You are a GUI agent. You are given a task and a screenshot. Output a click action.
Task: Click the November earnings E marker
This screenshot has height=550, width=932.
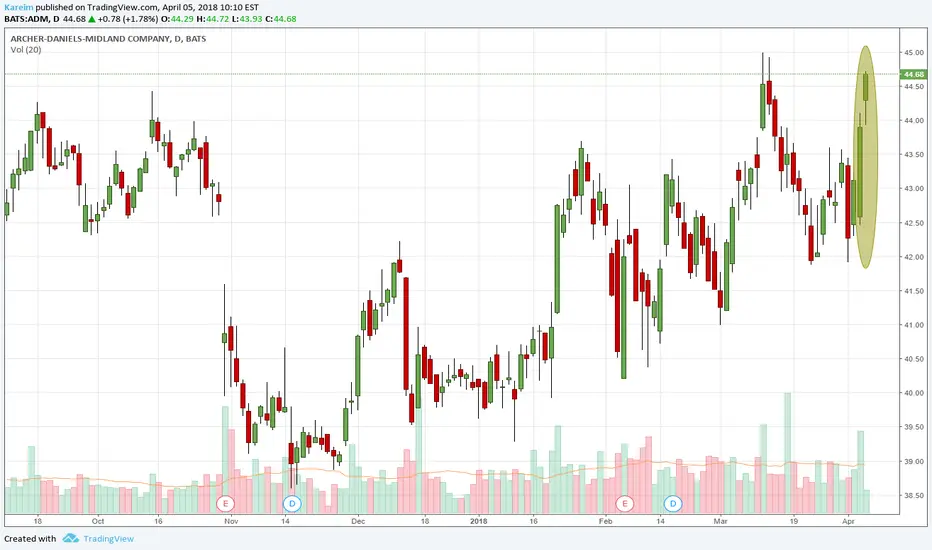225,504
